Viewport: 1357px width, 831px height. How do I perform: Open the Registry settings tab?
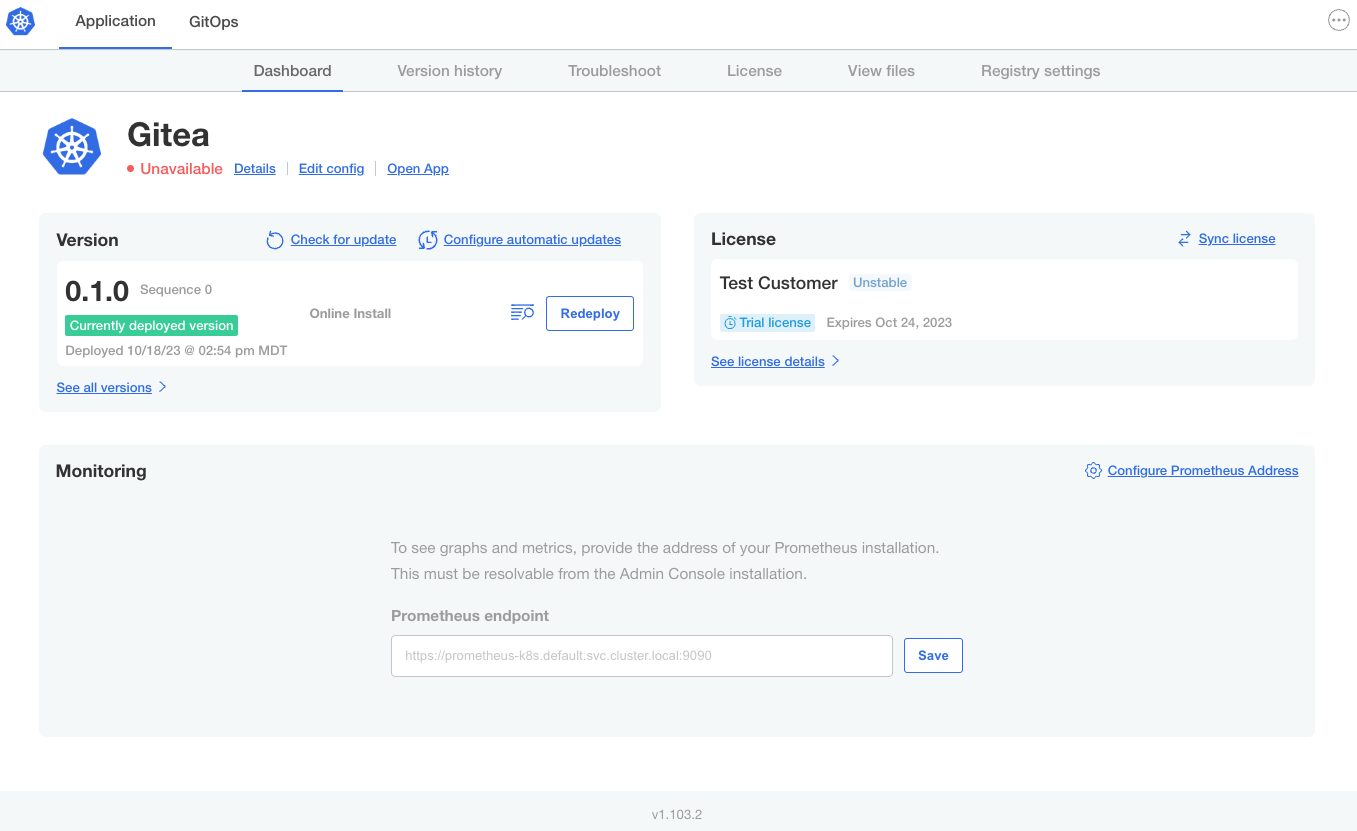(1040, 70)
